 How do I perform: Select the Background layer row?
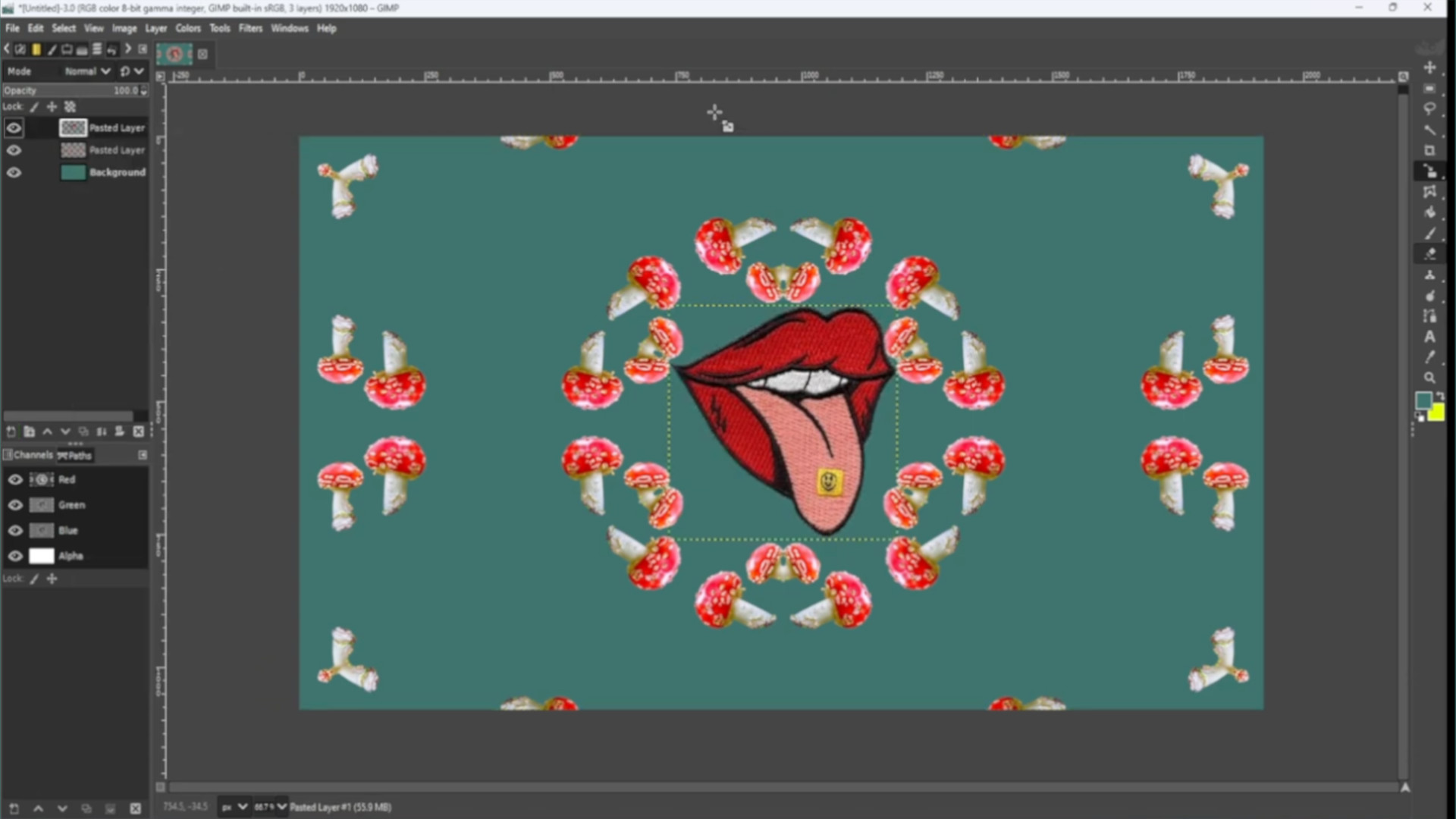(75, 172)
